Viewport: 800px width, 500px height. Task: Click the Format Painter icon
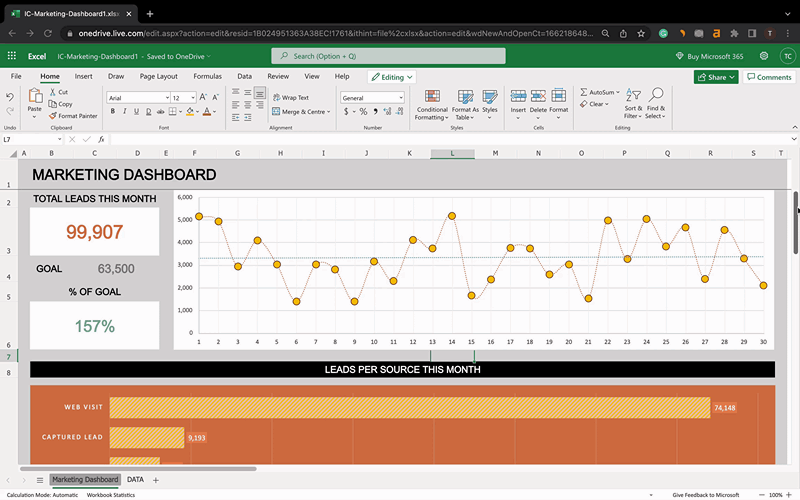tap(51, 116)
